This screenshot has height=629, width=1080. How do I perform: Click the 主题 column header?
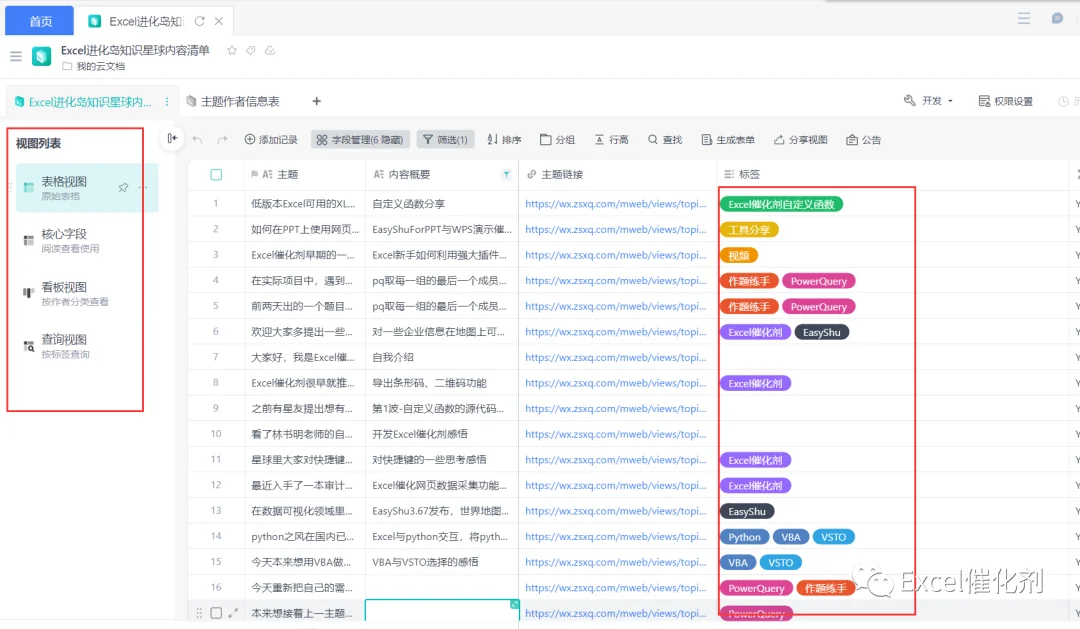coord(304,174)
